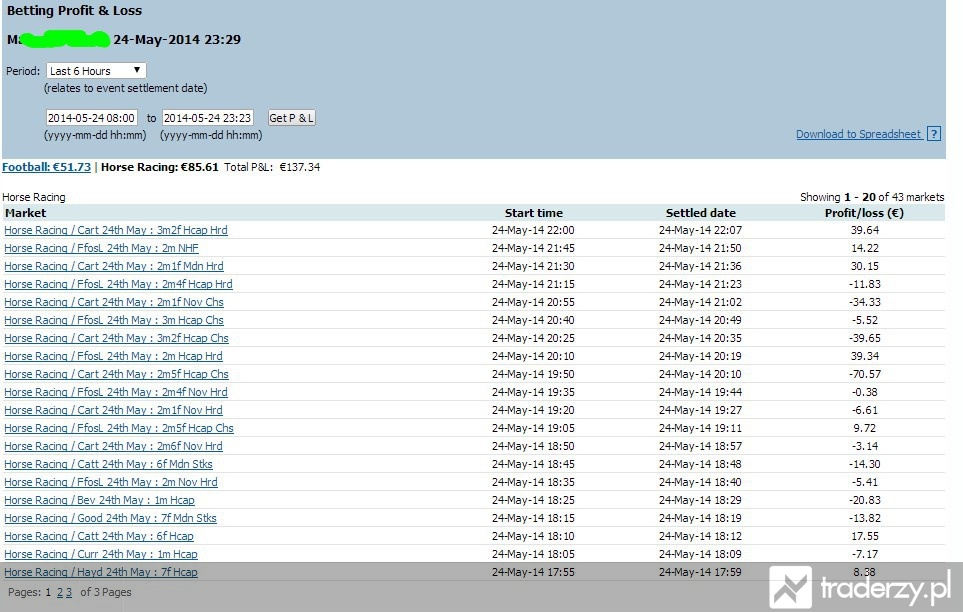Open Hayd 24th May 7f Hcap market

(101, 573)
